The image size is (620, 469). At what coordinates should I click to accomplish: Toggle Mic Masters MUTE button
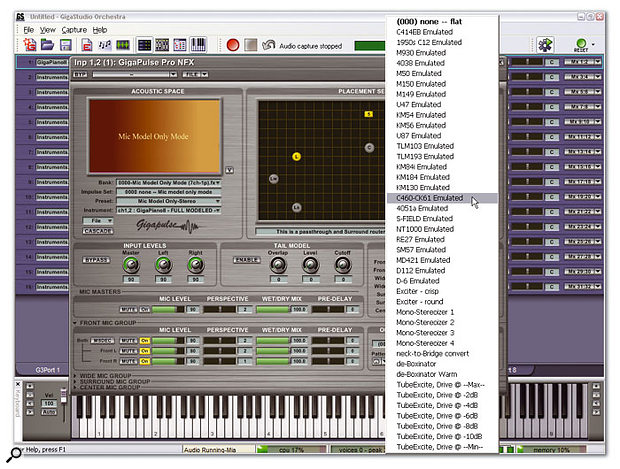coord(128,309)
